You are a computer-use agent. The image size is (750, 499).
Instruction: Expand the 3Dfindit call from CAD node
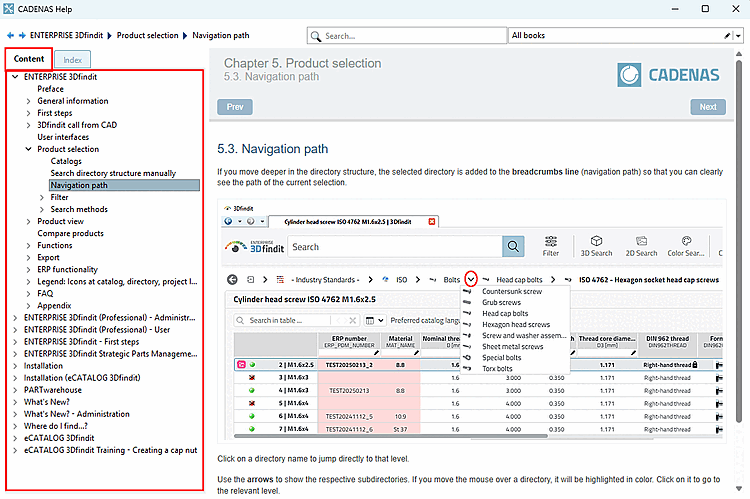click(28, 125)
